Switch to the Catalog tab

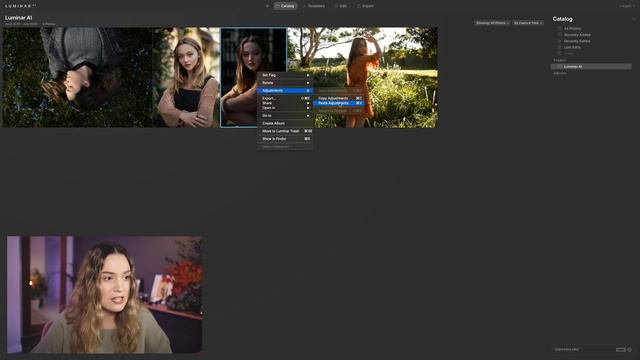point(285,6)
